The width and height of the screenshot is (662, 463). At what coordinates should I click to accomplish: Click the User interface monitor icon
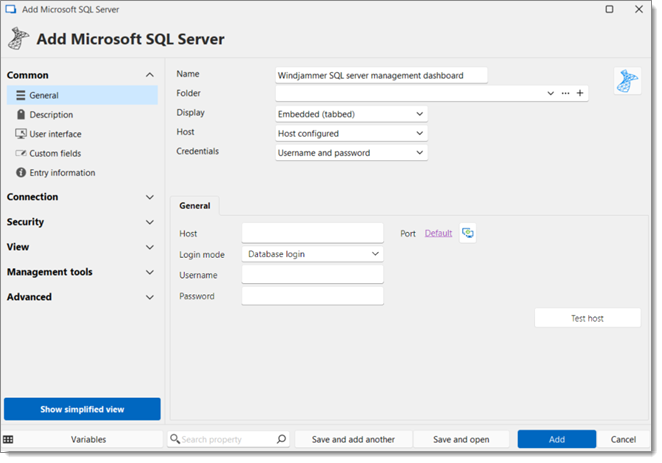(21, 134)
